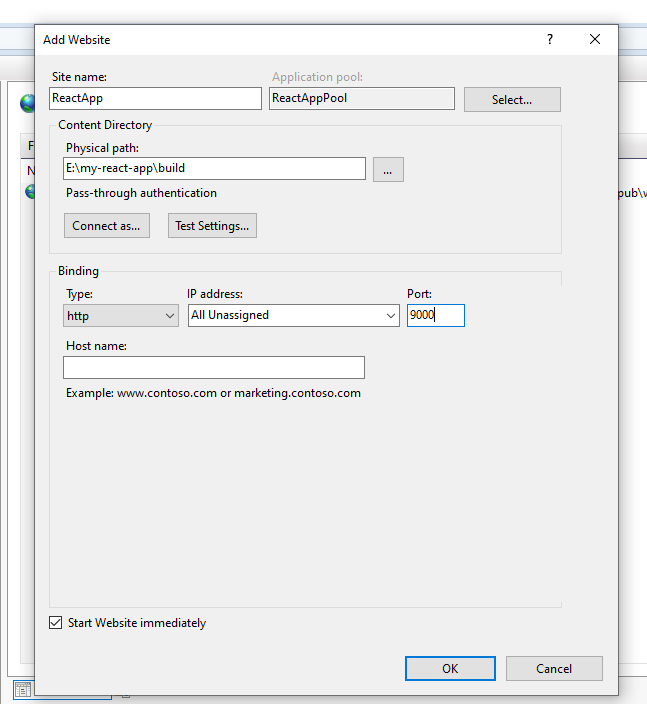Click the small globe site icon in the list

(x=30, y=191)
